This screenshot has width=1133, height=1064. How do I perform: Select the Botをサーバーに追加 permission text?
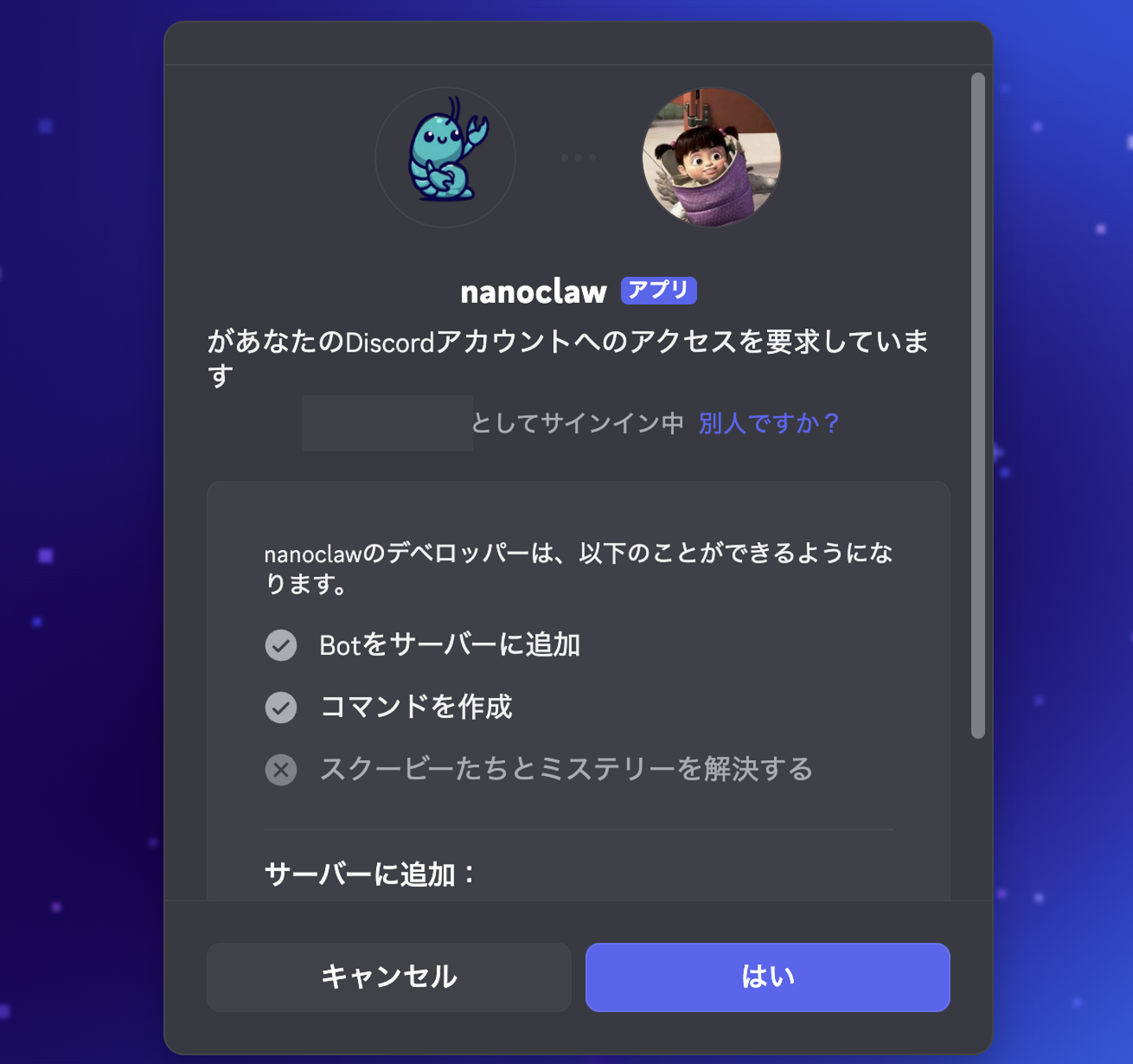pos(450,645)
